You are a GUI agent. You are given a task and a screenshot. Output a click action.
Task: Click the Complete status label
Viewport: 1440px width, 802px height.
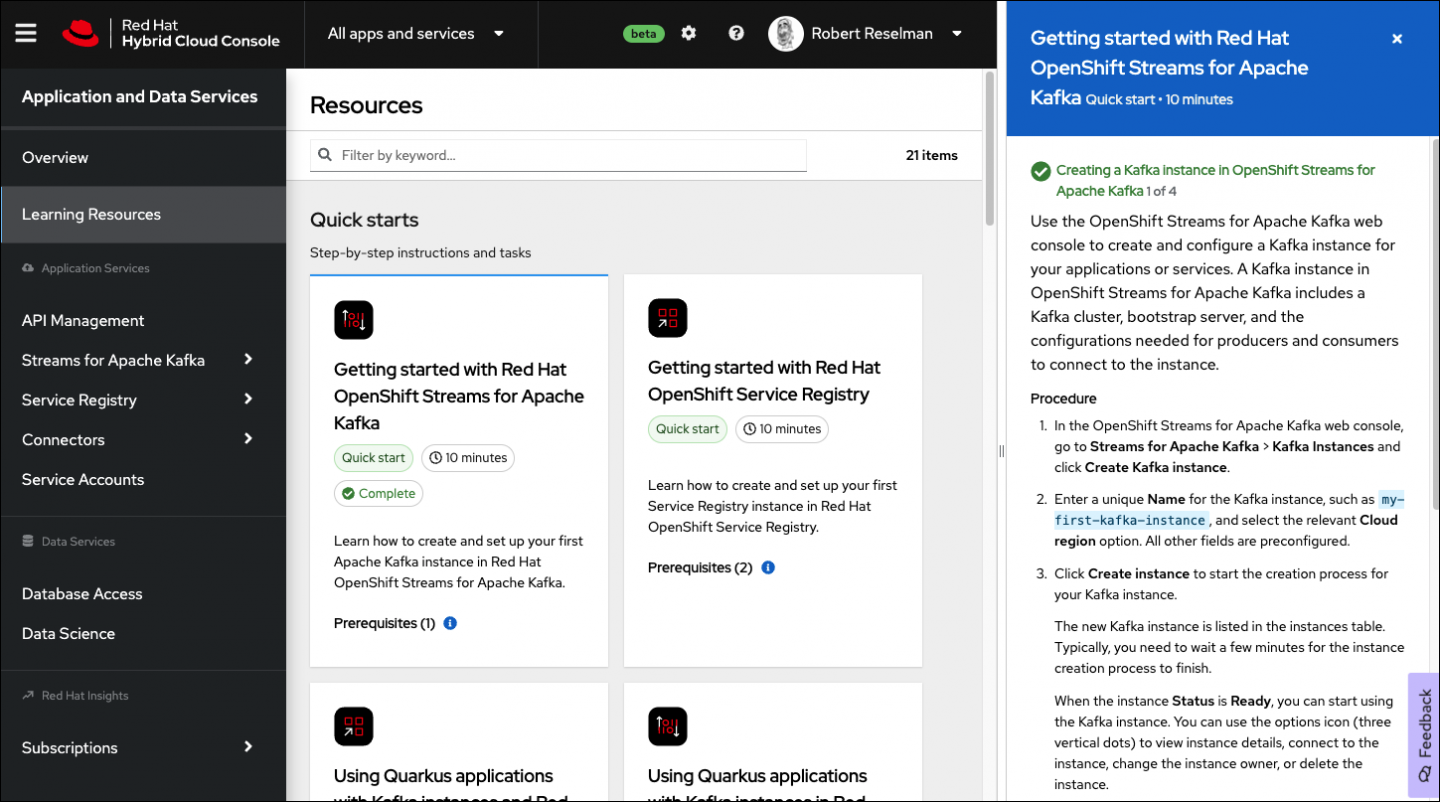[379, 493]
